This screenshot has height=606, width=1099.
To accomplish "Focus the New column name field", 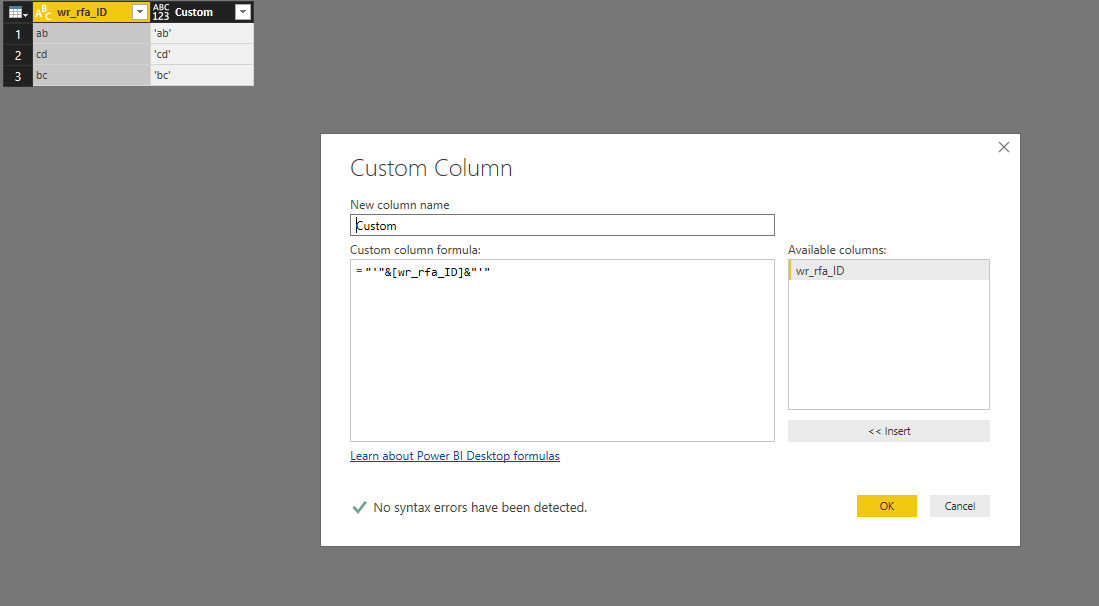I will [562, 225].
